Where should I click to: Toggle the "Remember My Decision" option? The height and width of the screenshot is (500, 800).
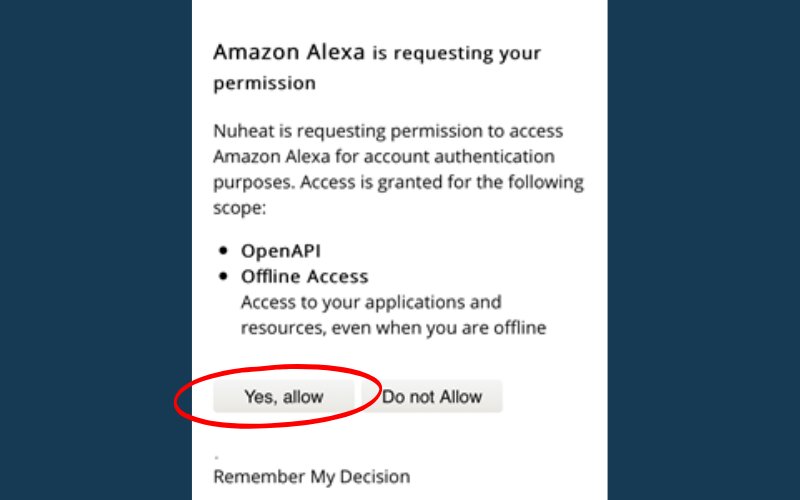pos(311,476)
